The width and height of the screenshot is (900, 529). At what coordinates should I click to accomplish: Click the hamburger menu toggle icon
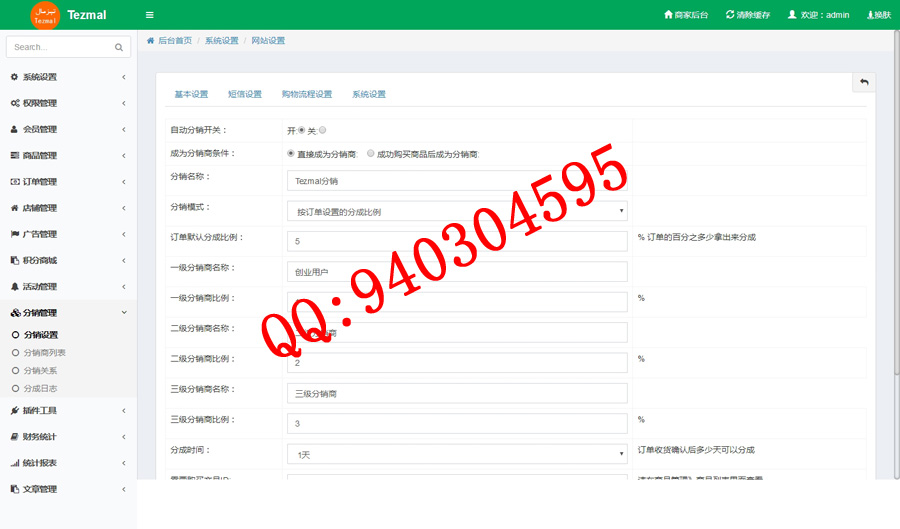pyautogui.click(x=150, y=15)
